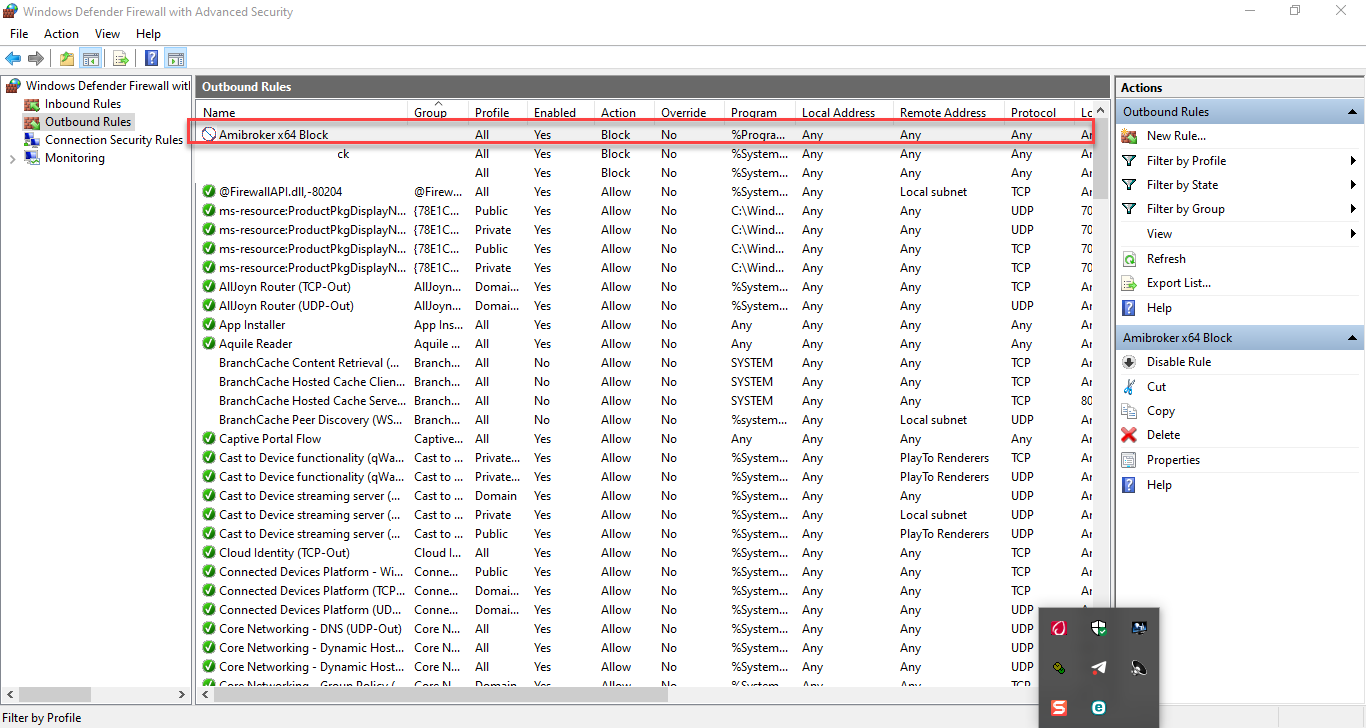Click the red Delete X icon
Viewport: 1366px width, 728px height.
(x=1129, y=435)
